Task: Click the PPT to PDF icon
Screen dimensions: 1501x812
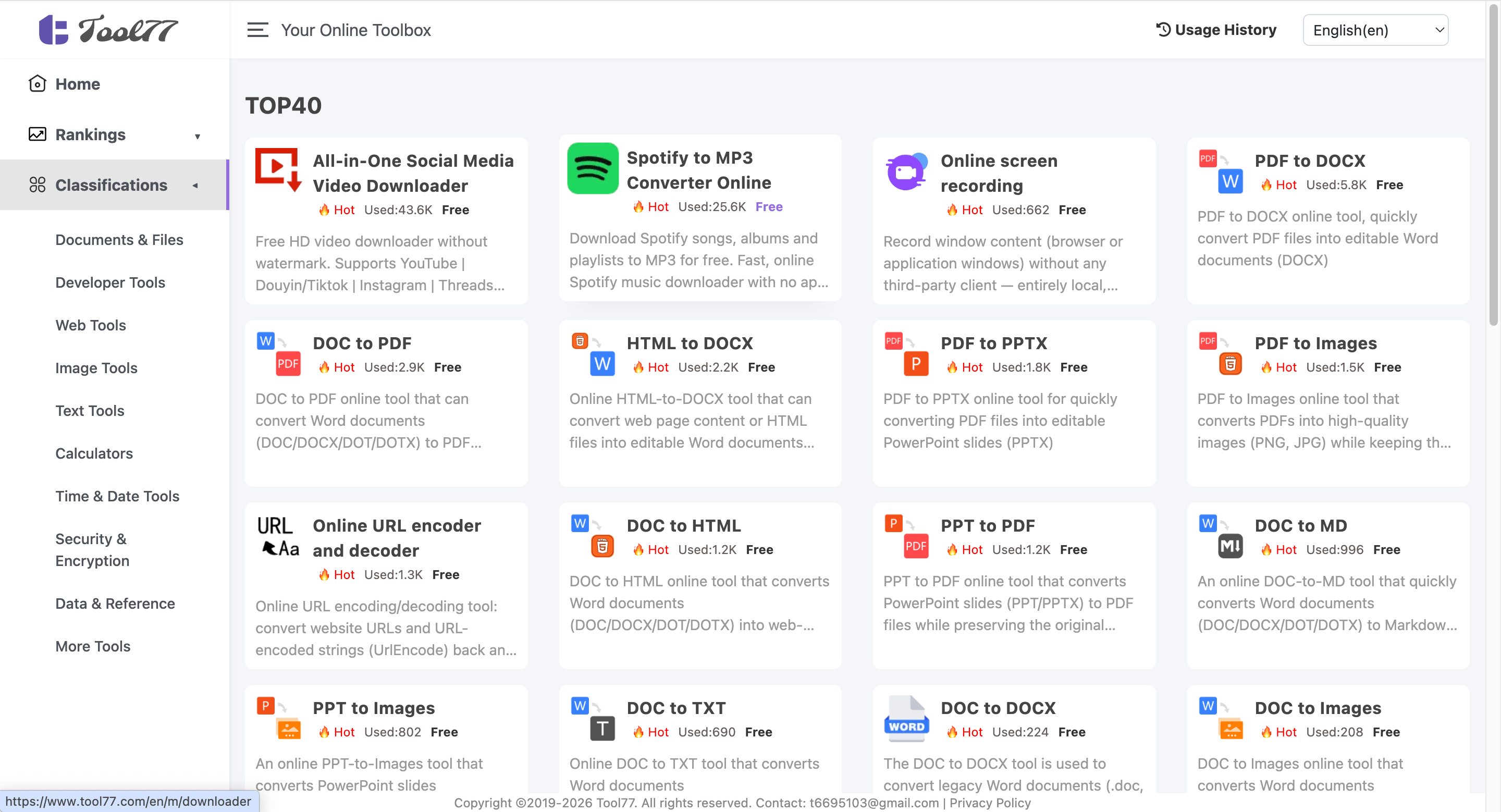Action: point(907,536)
